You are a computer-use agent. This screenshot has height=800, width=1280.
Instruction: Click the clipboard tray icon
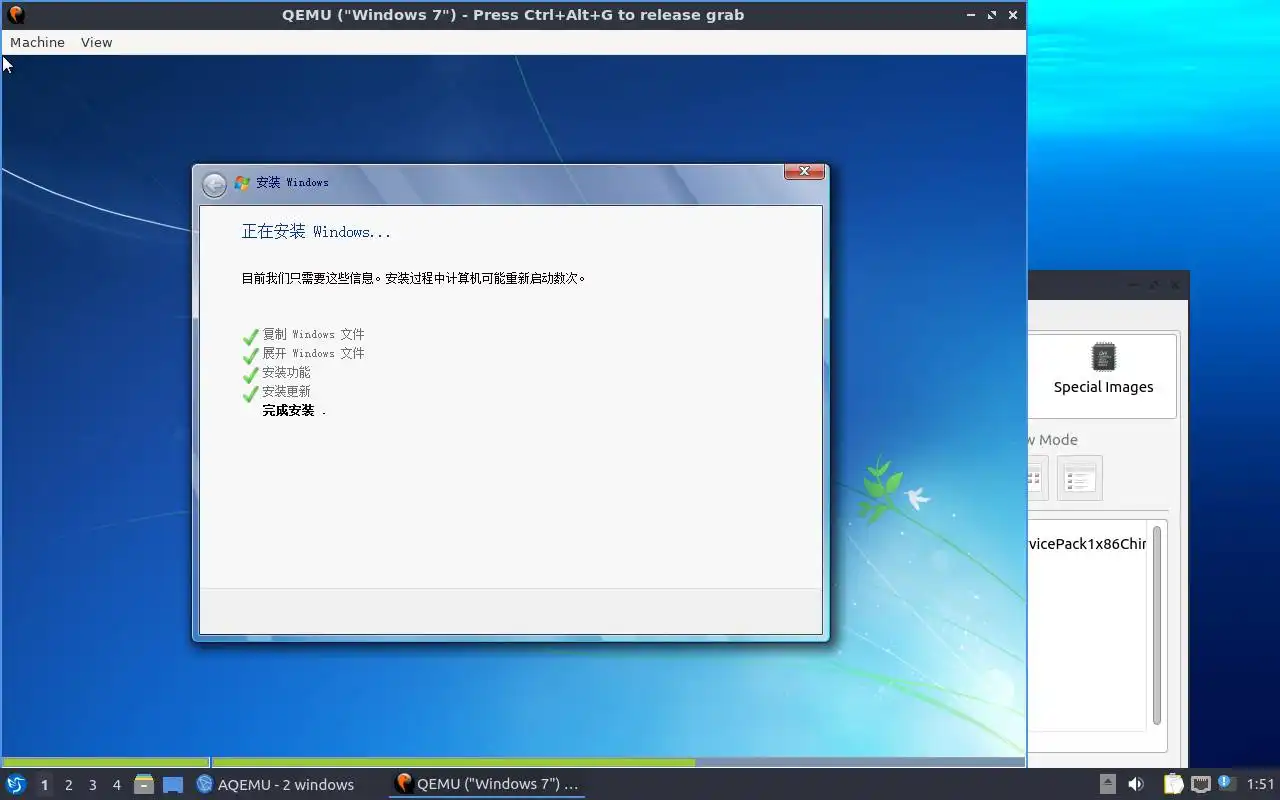(1173, 784)
